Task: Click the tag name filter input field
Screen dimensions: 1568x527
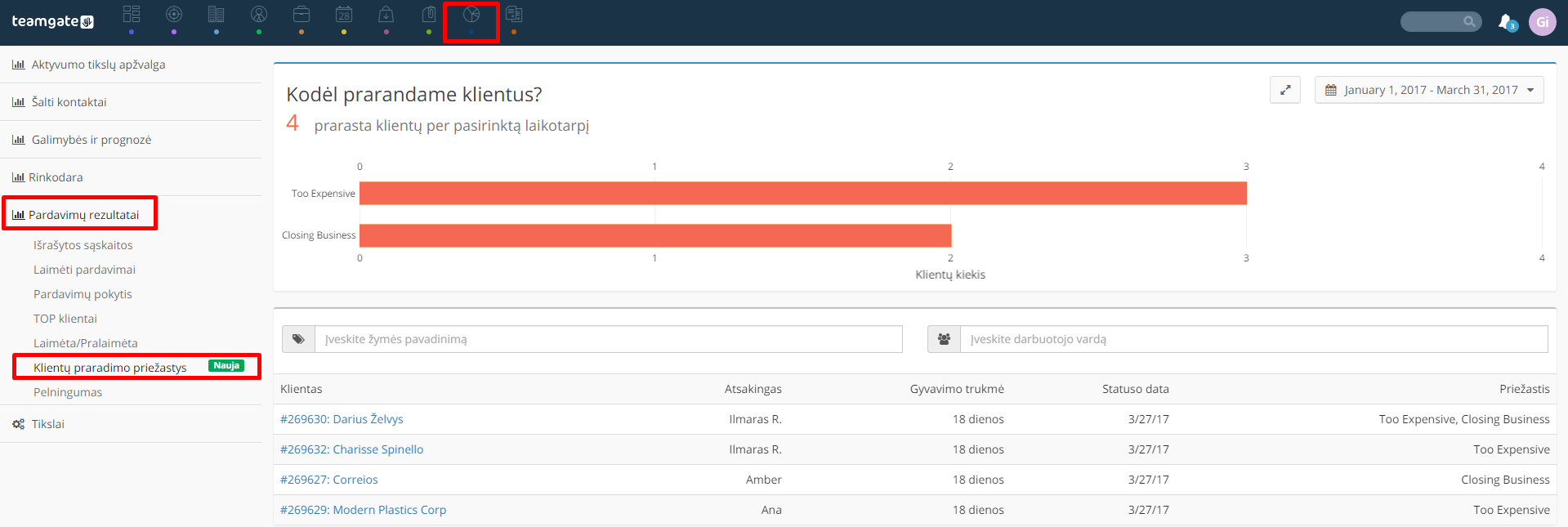Action: tap(609, 339)
